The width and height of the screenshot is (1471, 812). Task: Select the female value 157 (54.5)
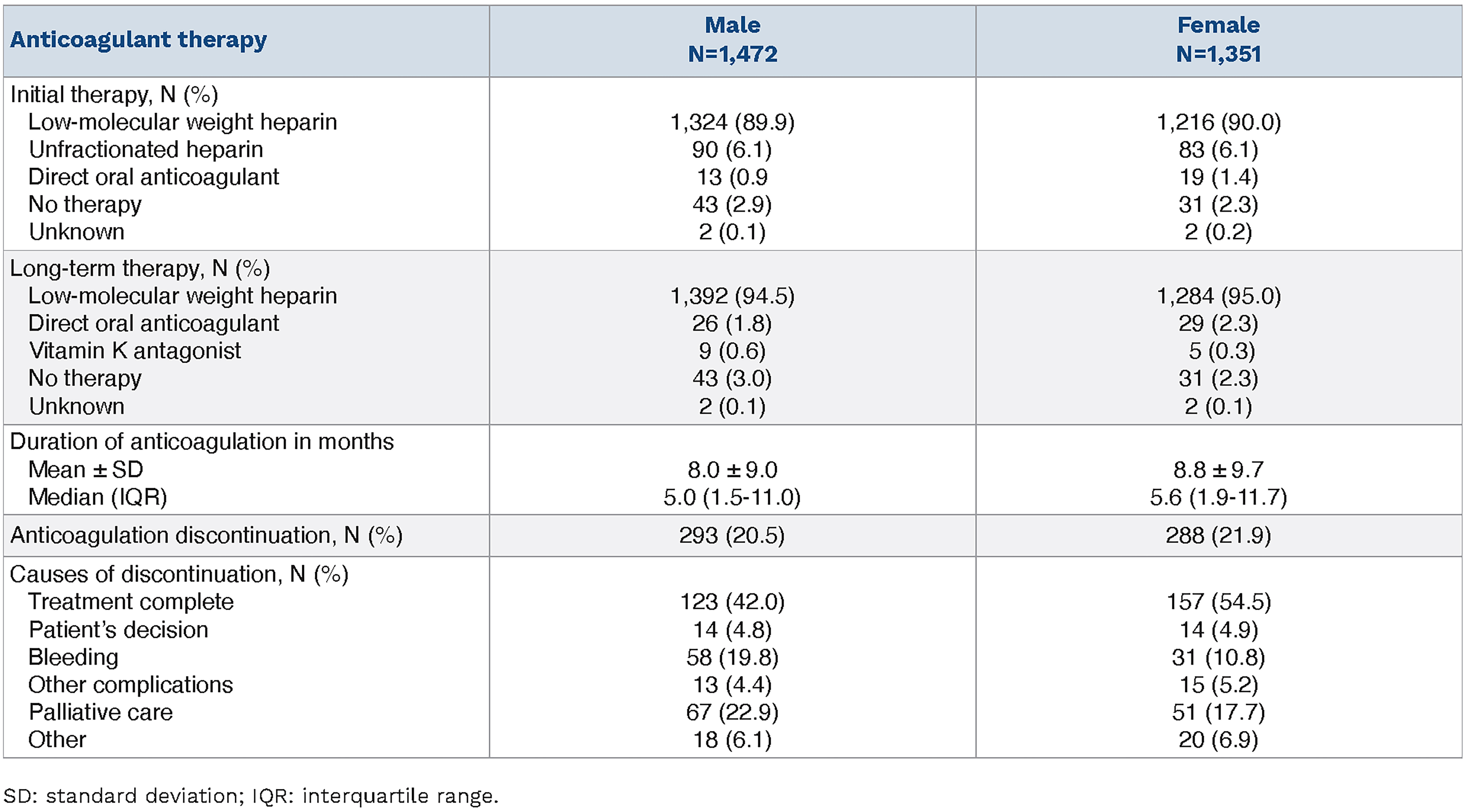1218,602
